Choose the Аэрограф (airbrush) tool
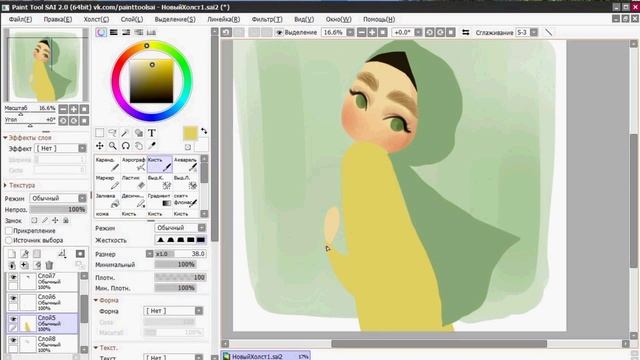The image size is (640, 360). click(133, 164)
